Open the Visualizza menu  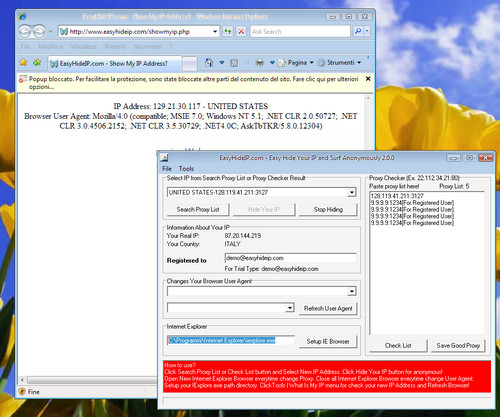tap(83, 46)
